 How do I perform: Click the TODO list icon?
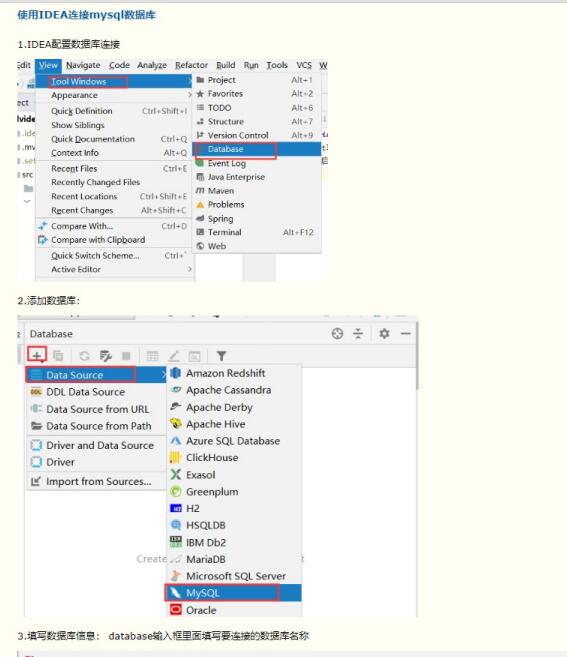pyautogui.click(x=200, y=108)
